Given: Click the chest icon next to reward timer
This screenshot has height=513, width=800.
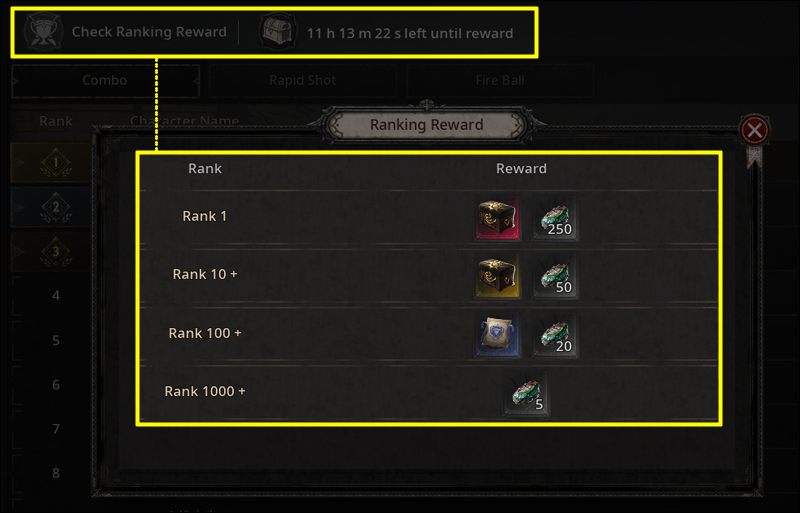Looking at the screenshot, I should 278,32.
